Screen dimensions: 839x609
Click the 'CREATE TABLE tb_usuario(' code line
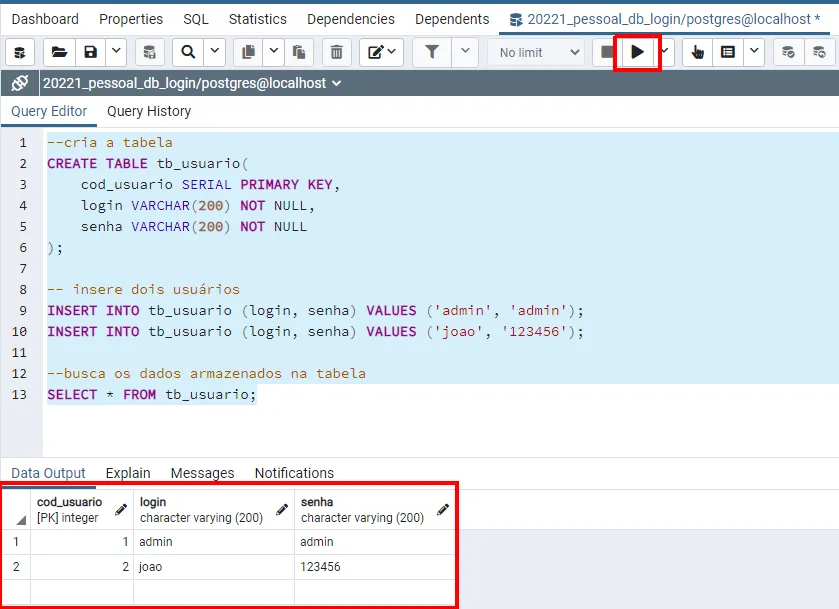148,163
